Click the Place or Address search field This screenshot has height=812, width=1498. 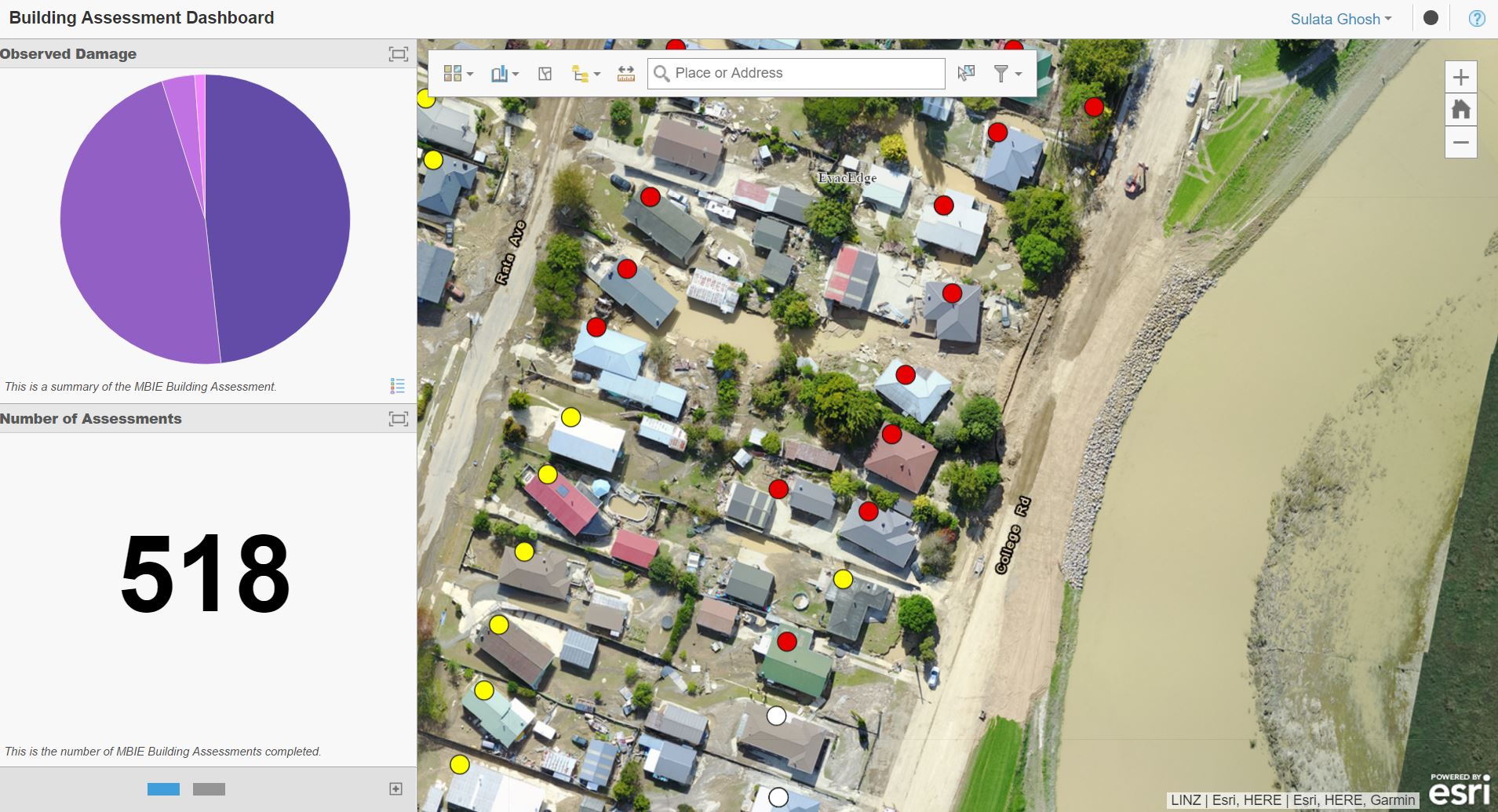796,73
